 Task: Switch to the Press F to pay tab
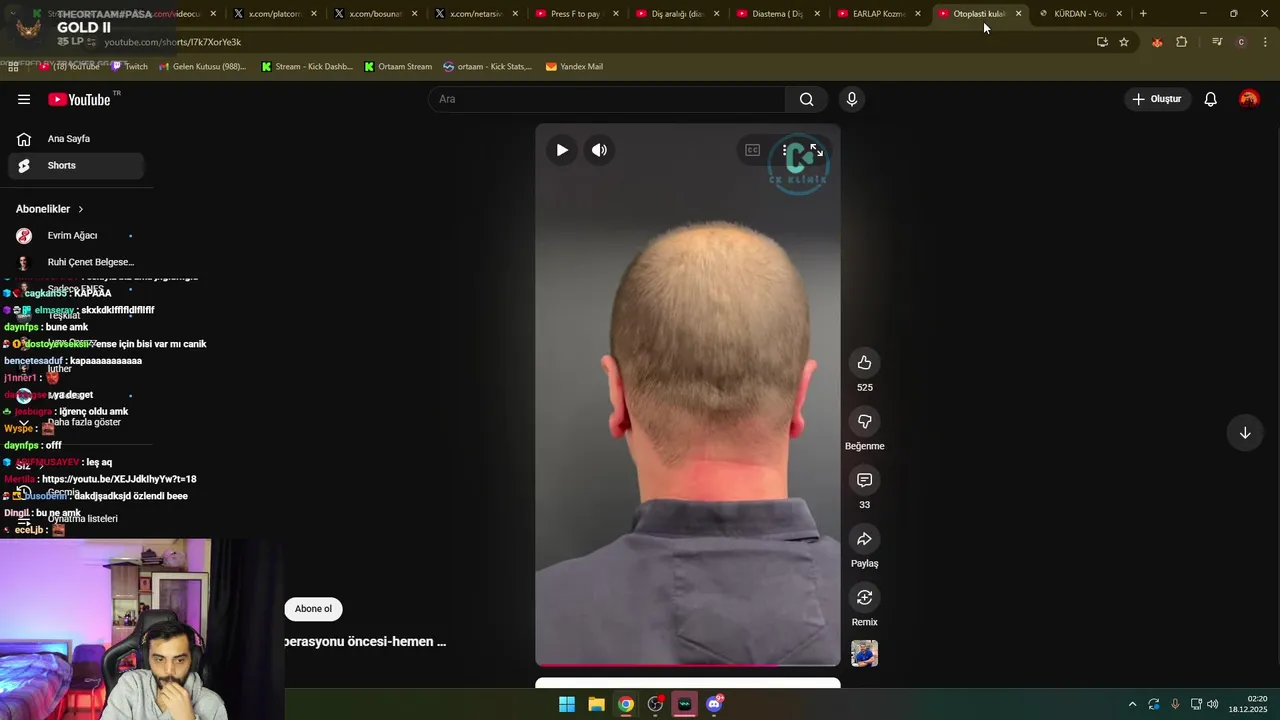click(575, 14)
